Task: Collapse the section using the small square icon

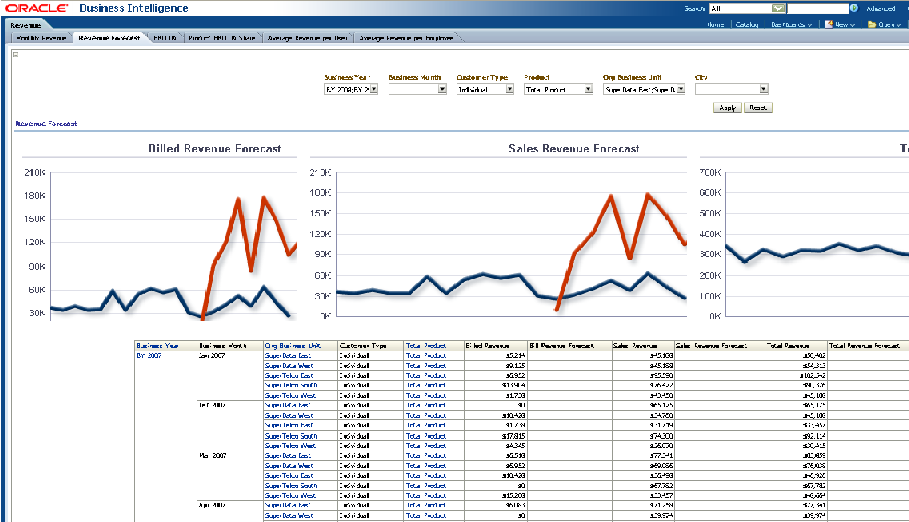Action: coord(16,54)
